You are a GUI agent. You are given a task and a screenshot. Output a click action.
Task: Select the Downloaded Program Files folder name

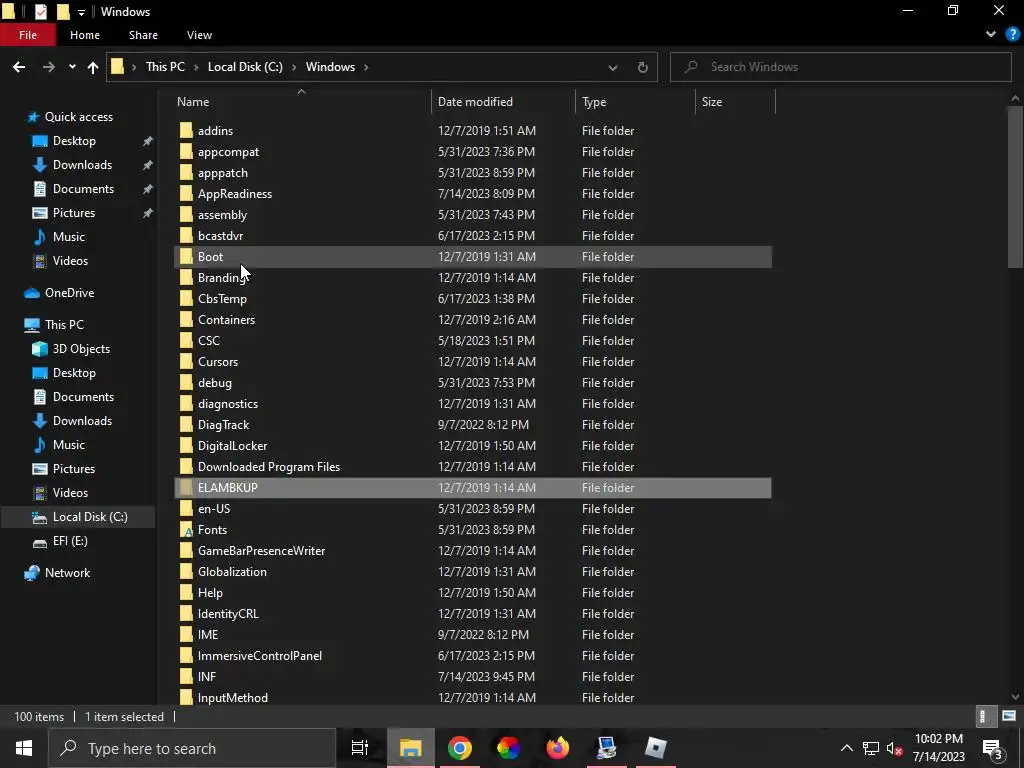pyautogui.click(x=269, y=467)
